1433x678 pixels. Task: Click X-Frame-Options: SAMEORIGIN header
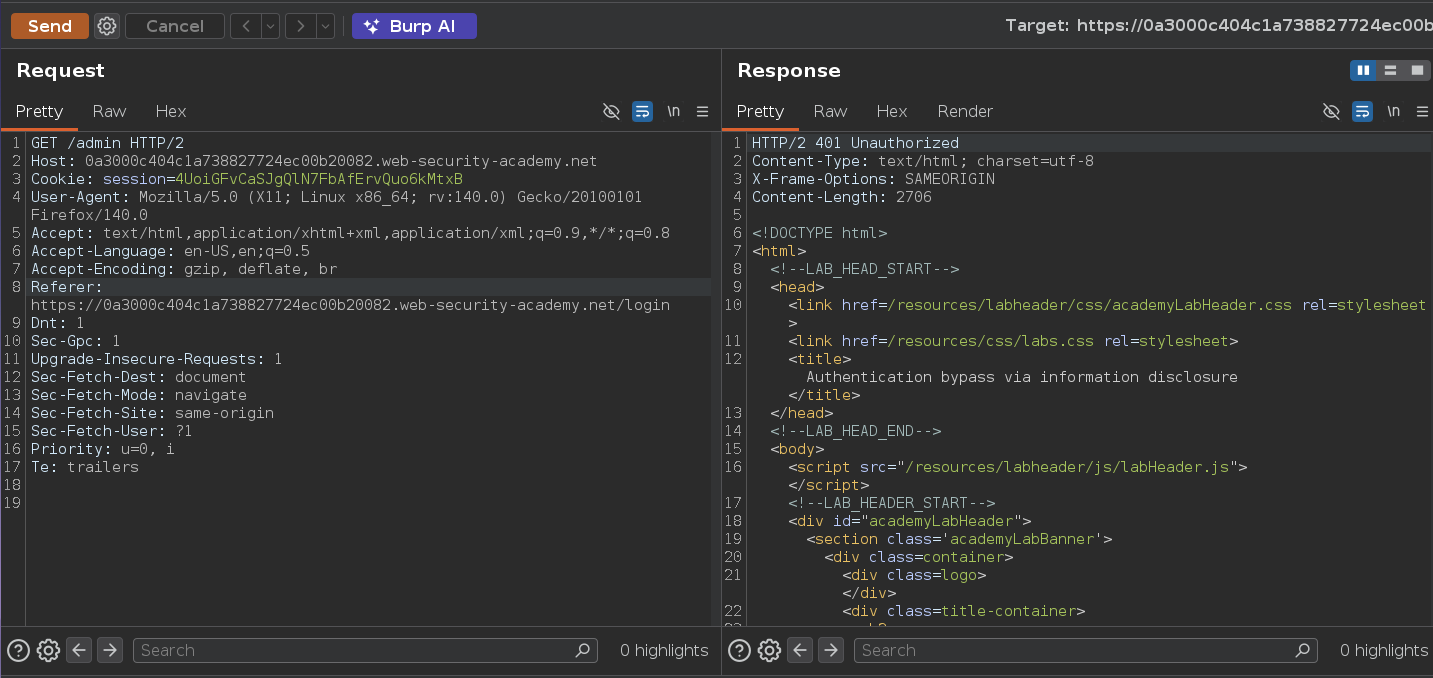[873, 179]
